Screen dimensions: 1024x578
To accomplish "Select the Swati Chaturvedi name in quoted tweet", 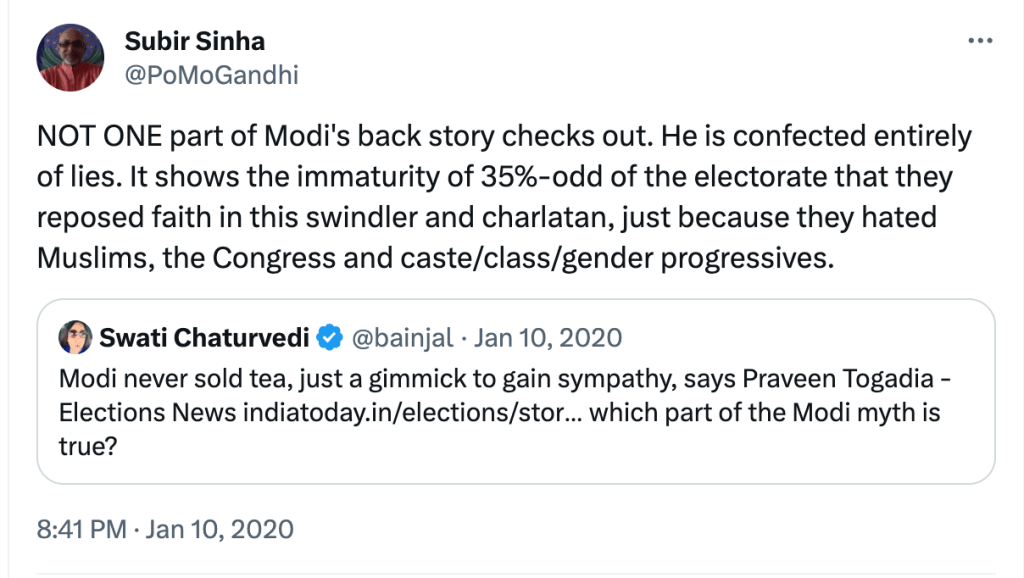I will coord(203,338).
